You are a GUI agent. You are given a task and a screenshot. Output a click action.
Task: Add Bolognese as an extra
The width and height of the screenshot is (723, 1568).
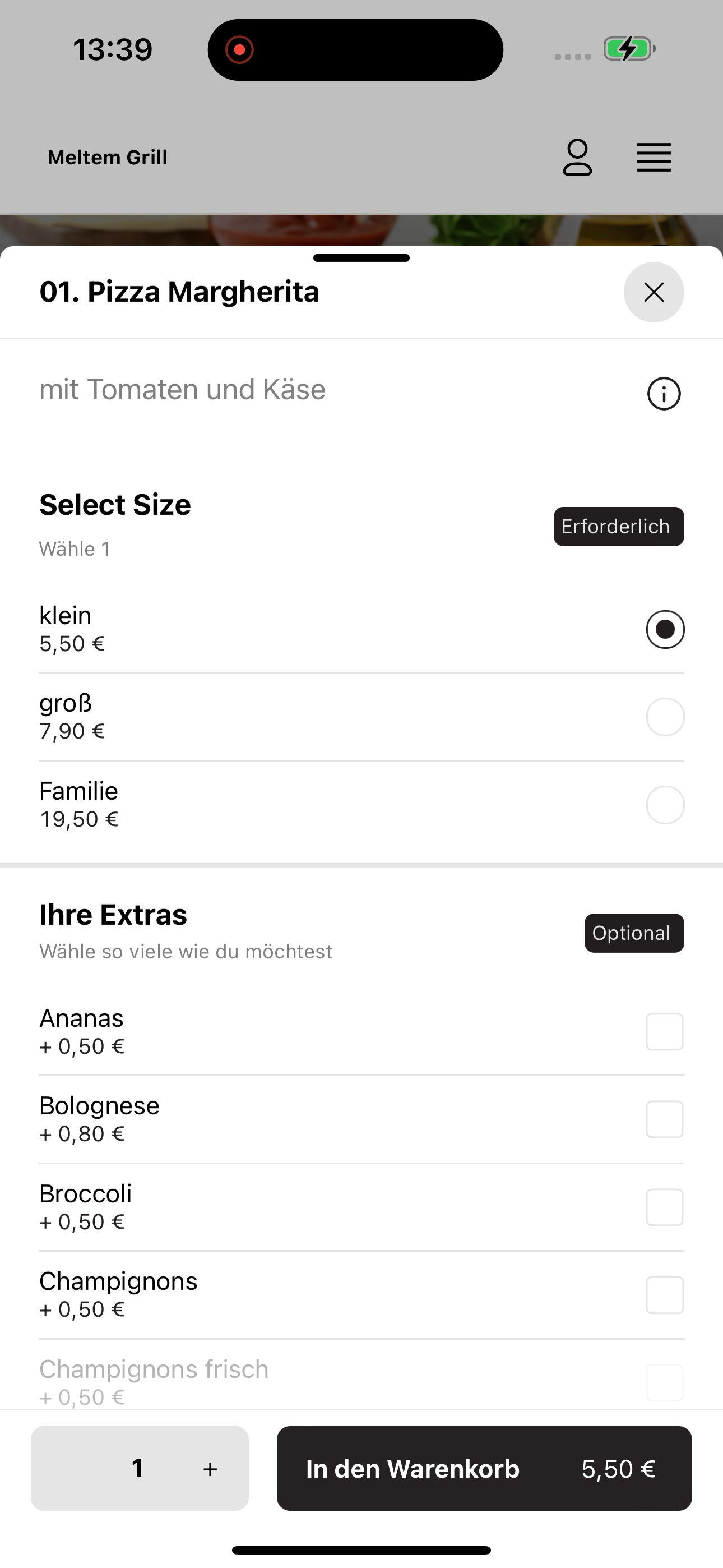click(x=665, y=1119)
